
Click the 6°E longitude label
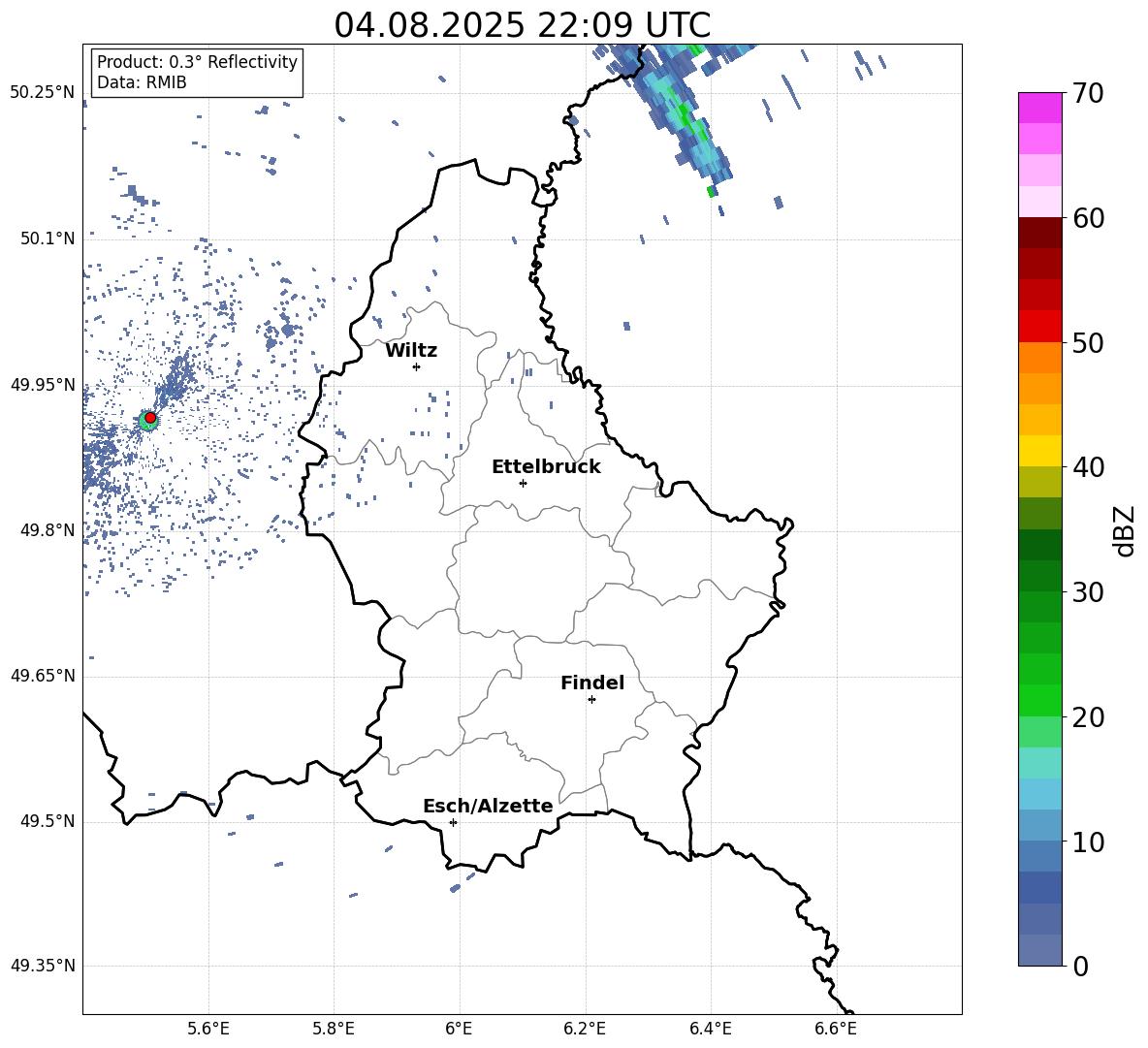[460, 1030]
